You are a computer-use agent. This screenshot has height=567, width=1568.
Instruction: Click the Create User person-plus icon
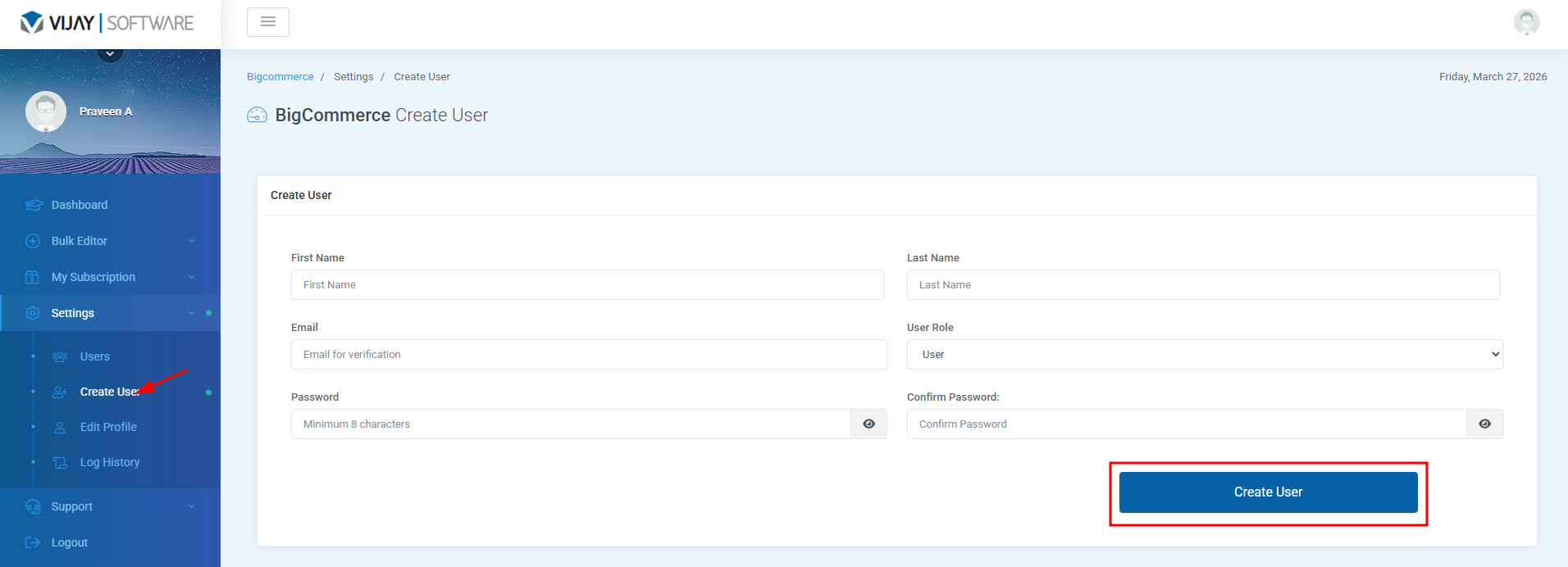pos(60,392)
